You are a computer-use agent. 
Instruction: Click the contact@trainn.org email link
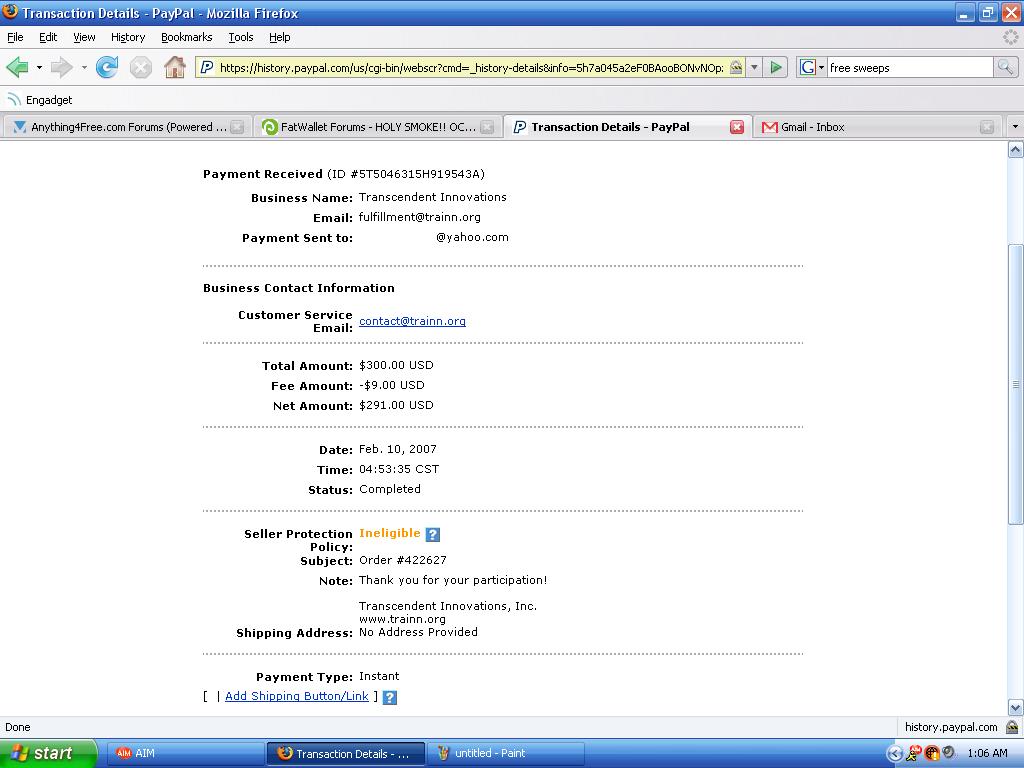[x=412, y=321]
